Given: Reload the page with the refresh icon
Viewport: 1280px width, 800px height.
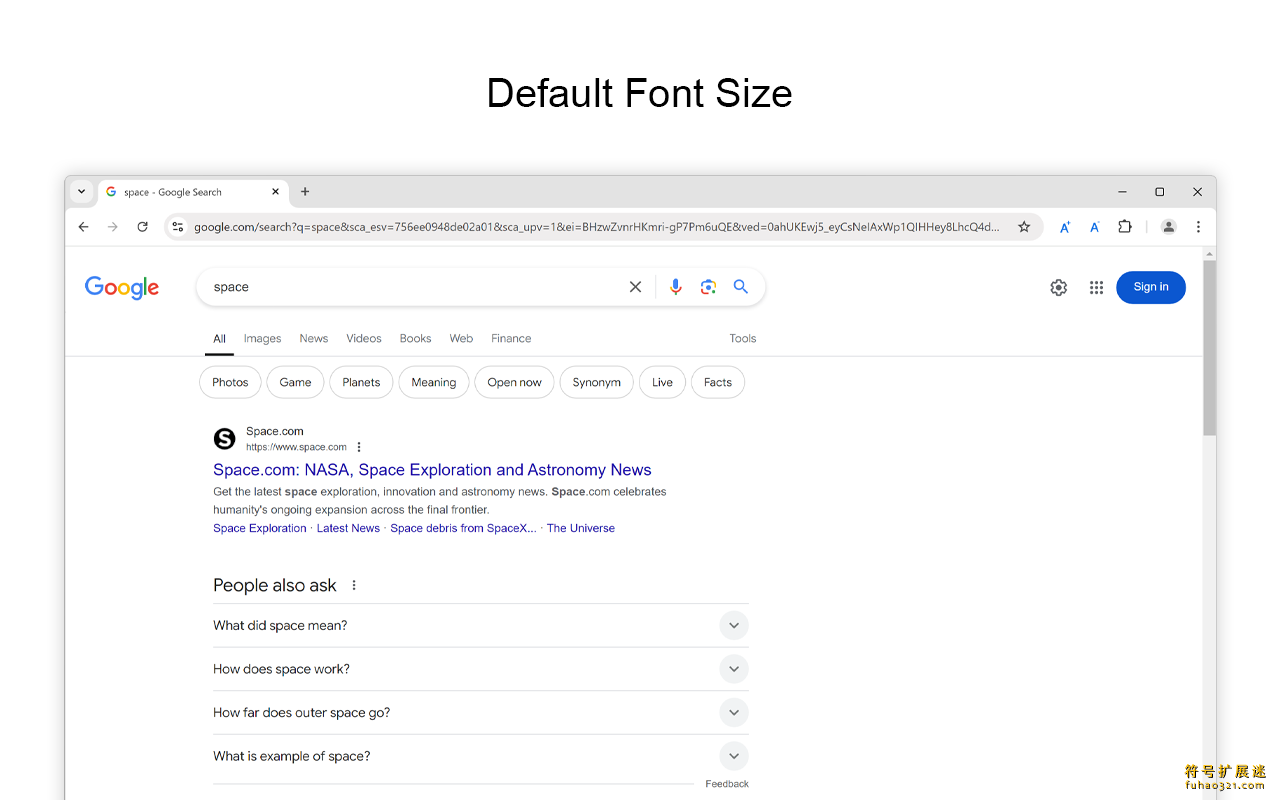Looking at the screenshot, I should [x=143, y=227].
